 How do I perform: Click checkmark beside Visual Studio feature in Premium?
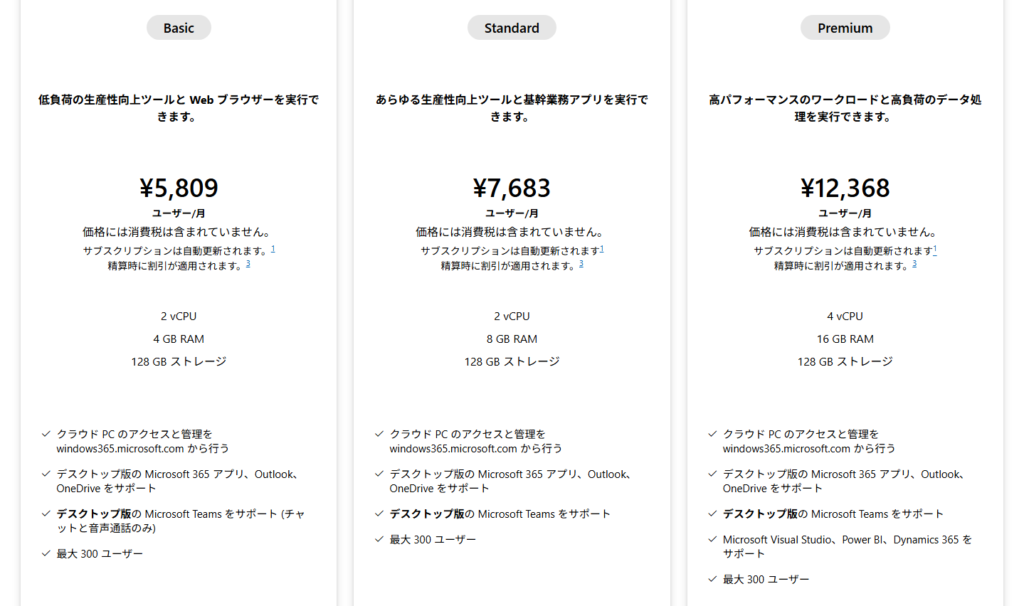tap(713, 540)
